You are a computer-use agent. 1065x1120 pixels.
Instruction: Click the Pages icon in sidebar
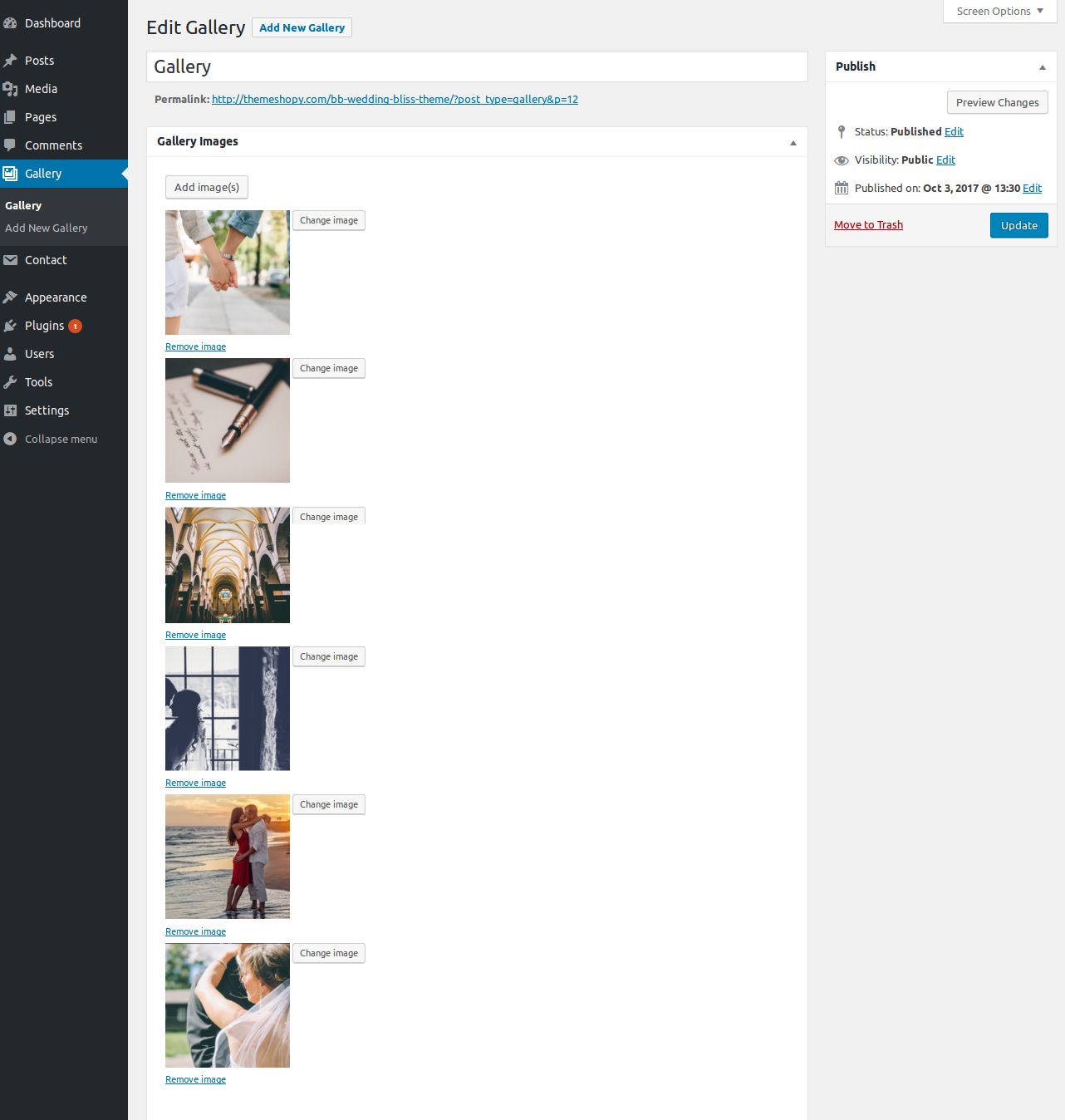coord(10,117)
